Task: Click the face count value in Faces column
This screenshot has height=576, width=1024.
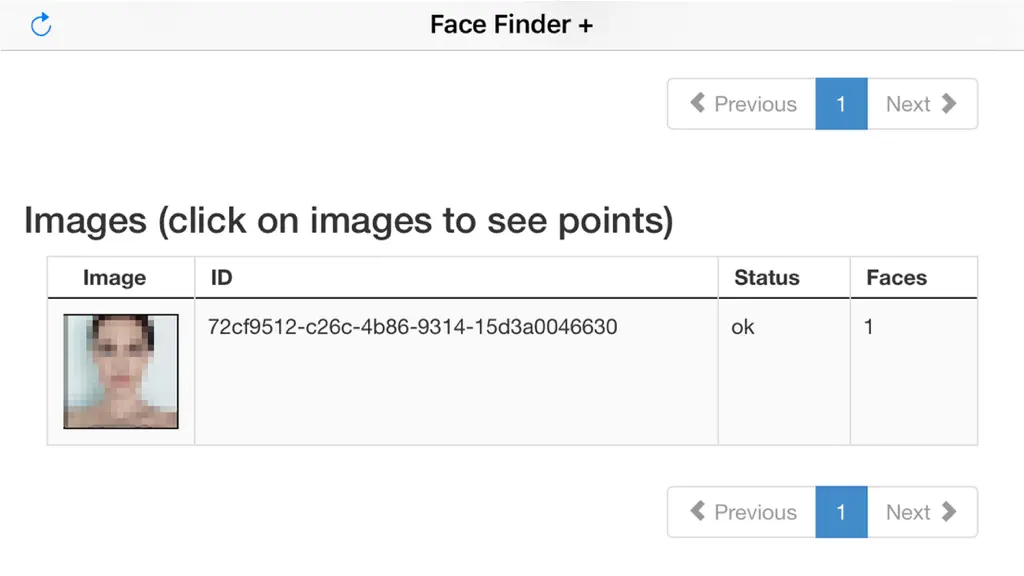Action: 869,327
